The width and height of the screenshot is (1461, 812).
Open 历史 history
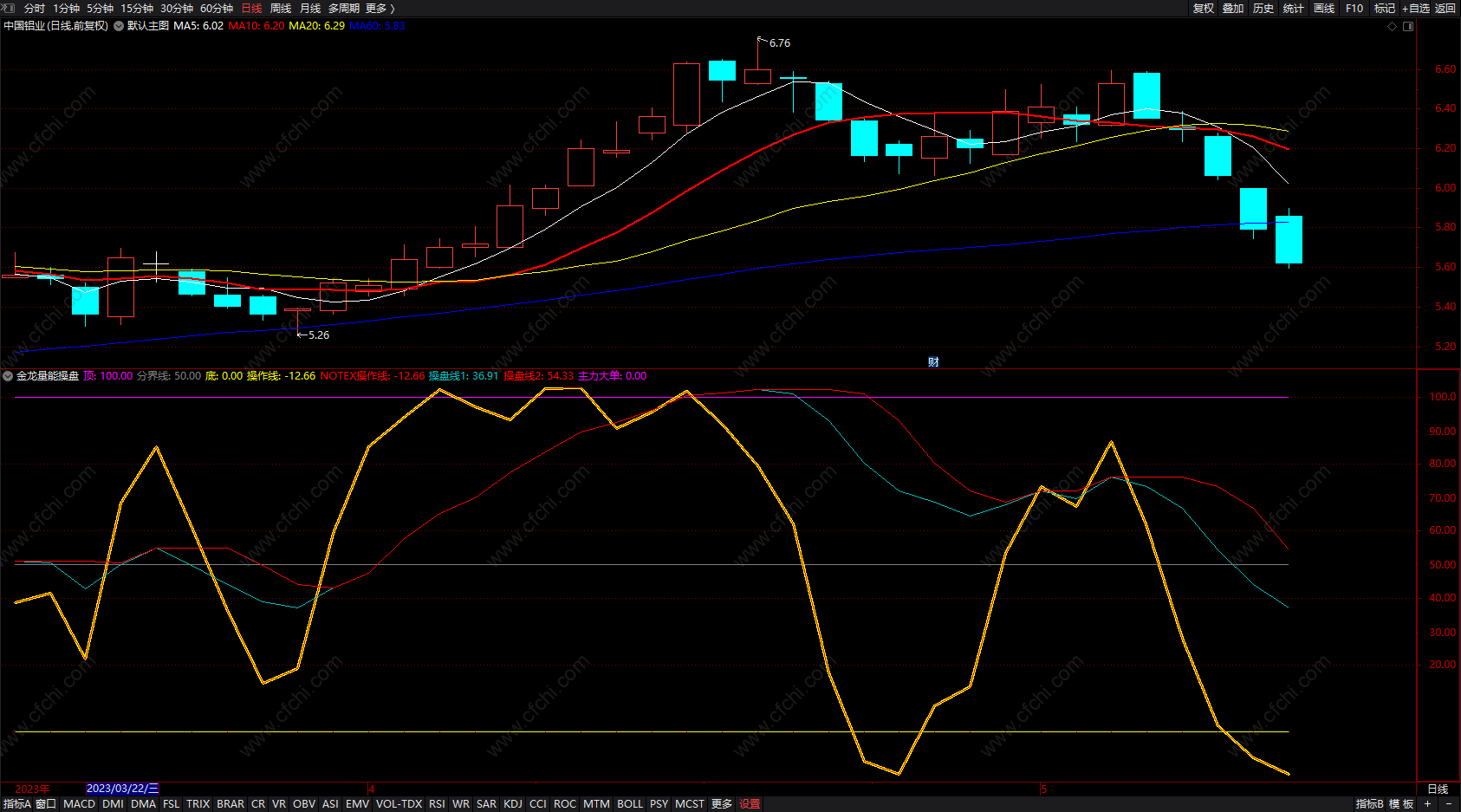1263,9
